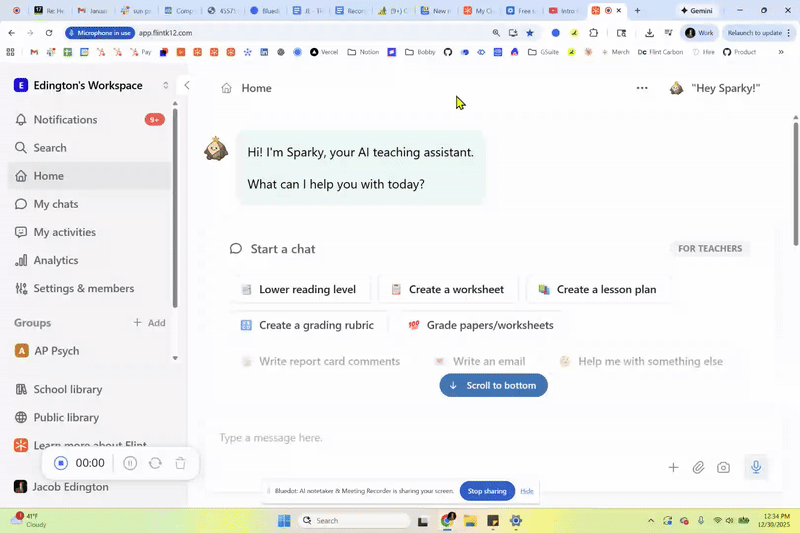This screenshot has height=533, width=800.
Task: Reload the browser page
Action: (49, 33)
